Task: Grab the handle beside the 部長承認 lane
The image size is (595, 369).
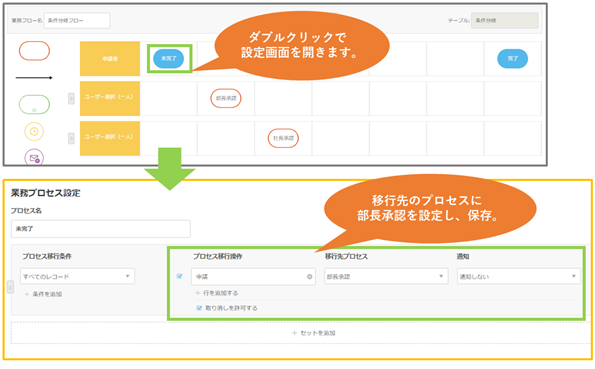Action: pos(71,99)
